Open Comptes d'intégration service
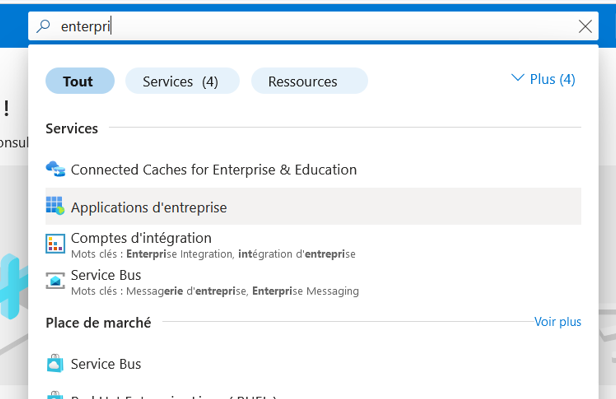Image resolution: width=616 pixels, height=399 pixels. tap(313, 245)
